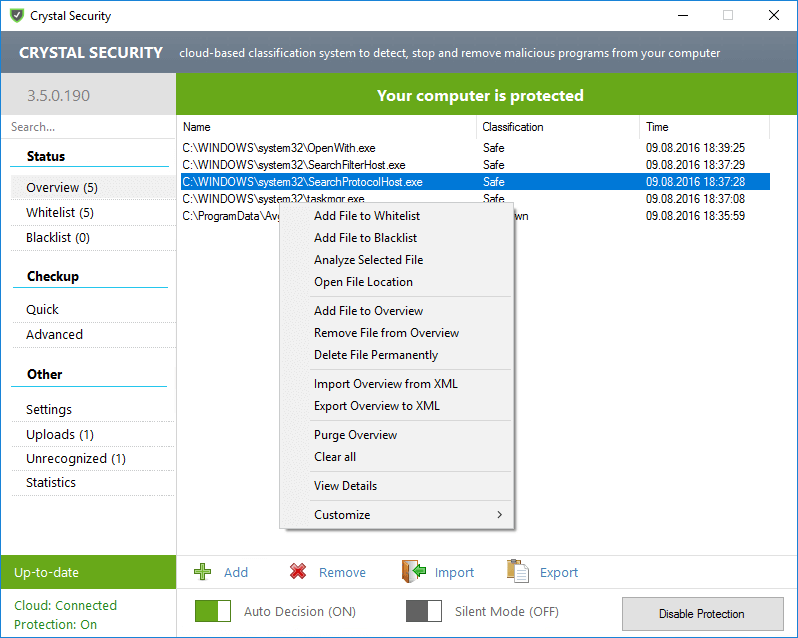Click the Export label in bottom toolbar
Viewport: 798px width, 638px height.
tap(559, 573)
